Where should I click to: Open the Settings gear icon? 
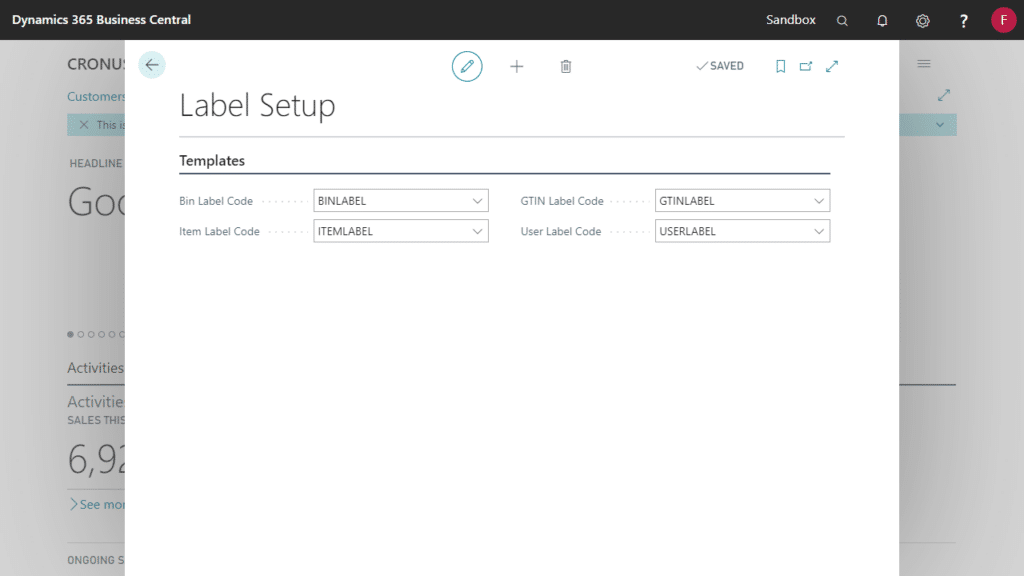(922, 20)
